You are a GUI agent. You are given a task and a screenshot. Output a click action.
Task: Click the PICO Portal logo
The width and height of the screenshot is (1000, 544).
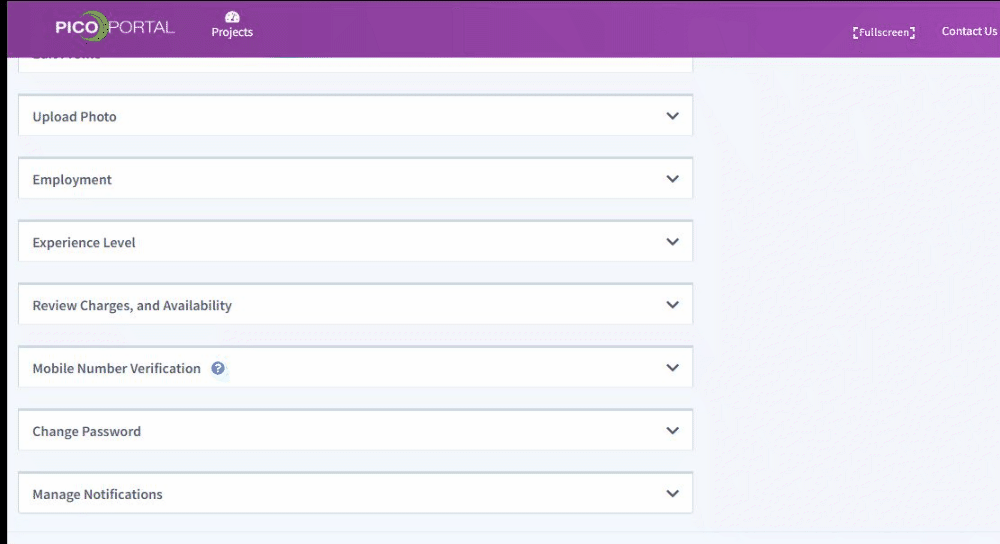114,27
